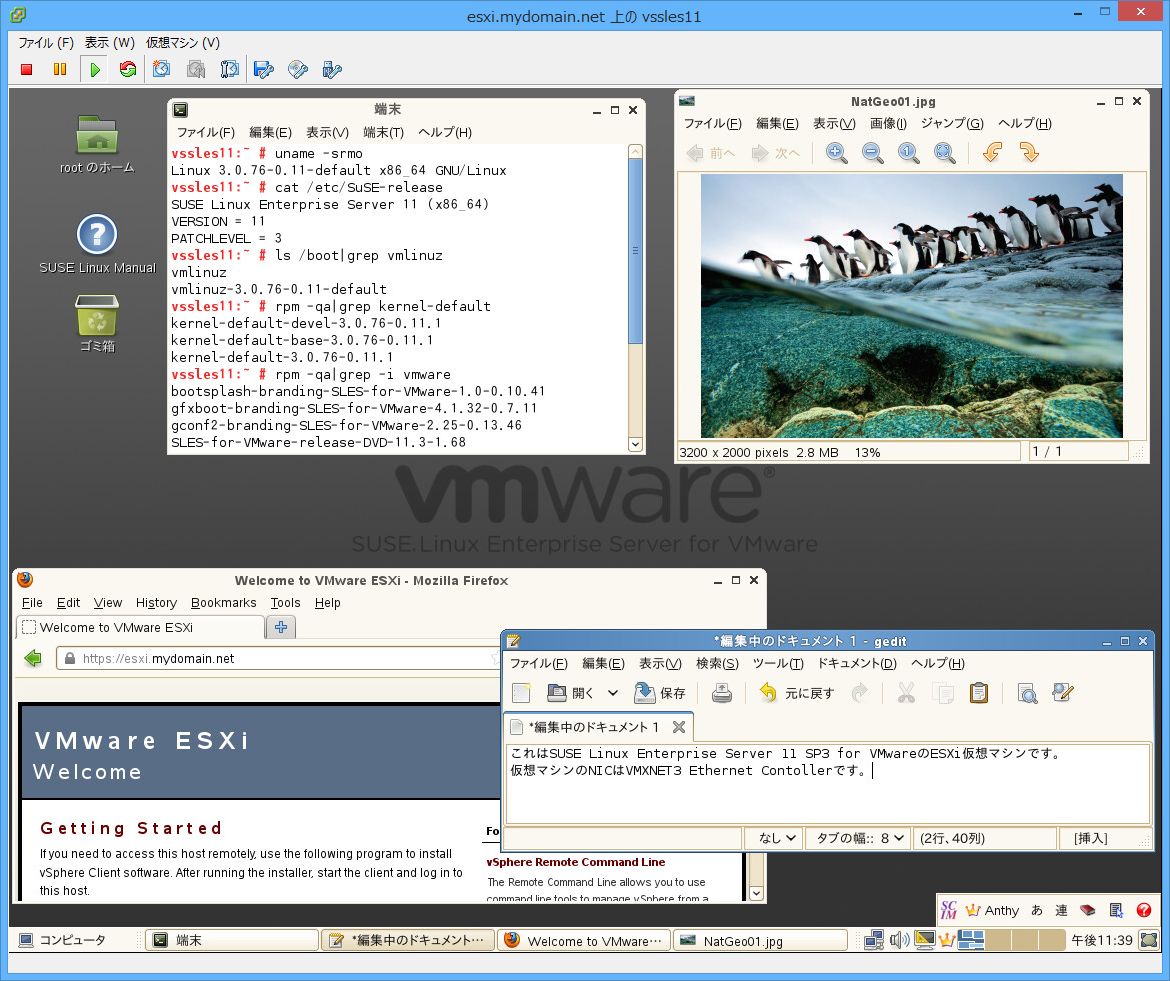The image size is (1170, 981).
Task: Open find and replace in gedit
Action: 1063,693
